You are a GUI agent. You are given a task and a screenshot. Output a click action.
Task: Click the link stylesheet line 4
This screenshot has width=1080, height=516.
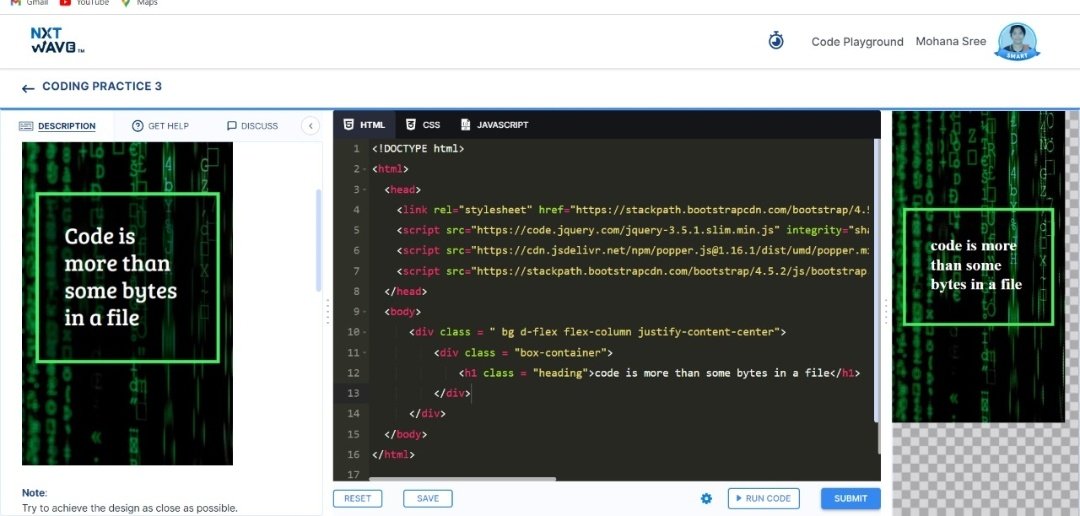click(633, 210)
